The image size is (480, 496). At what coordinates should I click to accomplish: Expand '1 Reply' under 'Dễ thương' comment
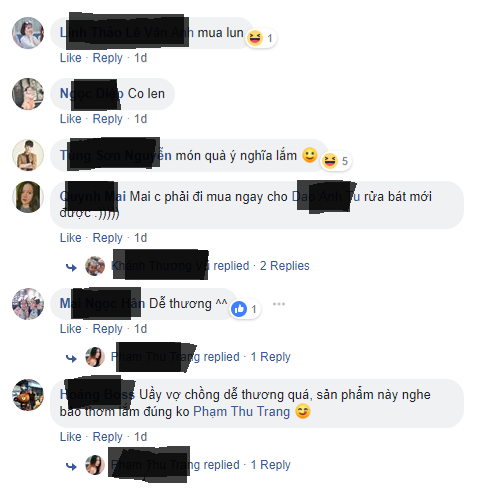(270, 357)
